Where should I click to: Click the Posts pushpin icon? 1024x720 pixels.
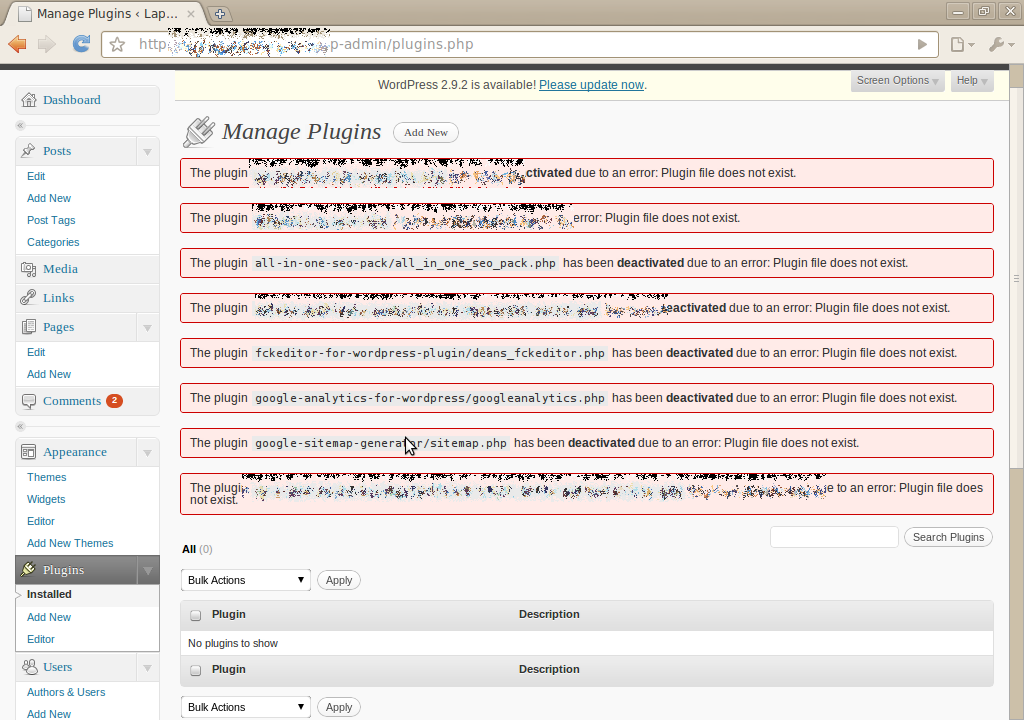coord(28,151)
